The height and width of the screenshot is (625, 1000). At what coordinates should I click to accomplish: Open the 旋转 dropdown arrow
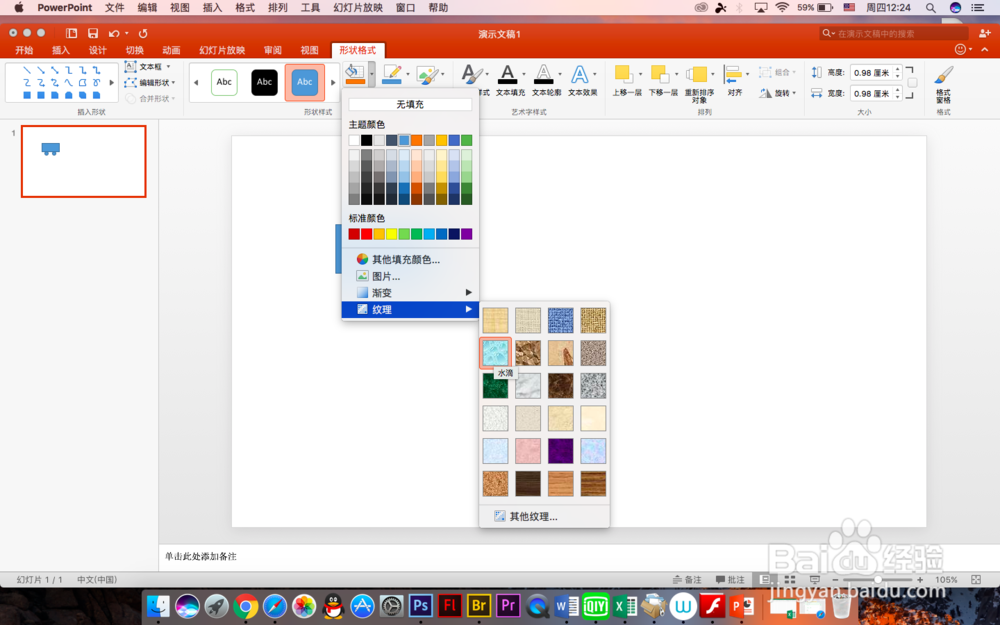(x=795, y=93)
